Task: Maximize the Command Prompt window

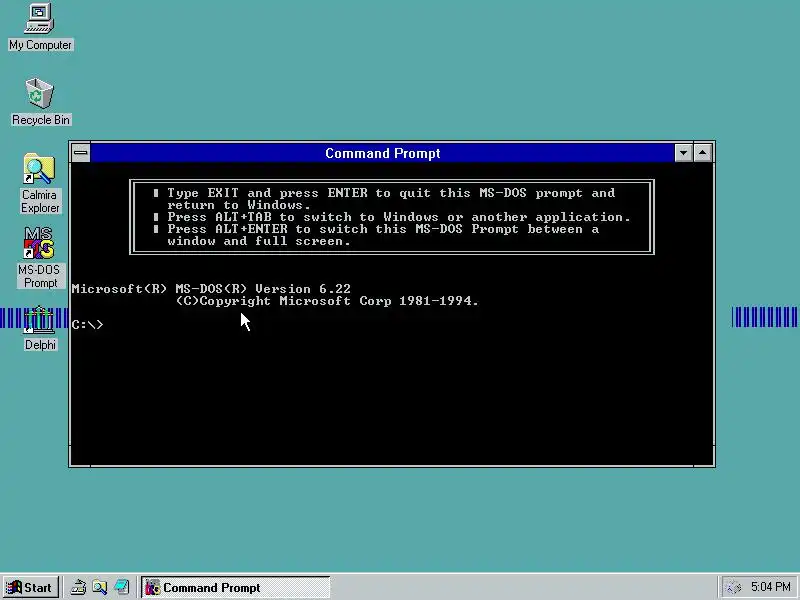Action: [x=703, y=153]
